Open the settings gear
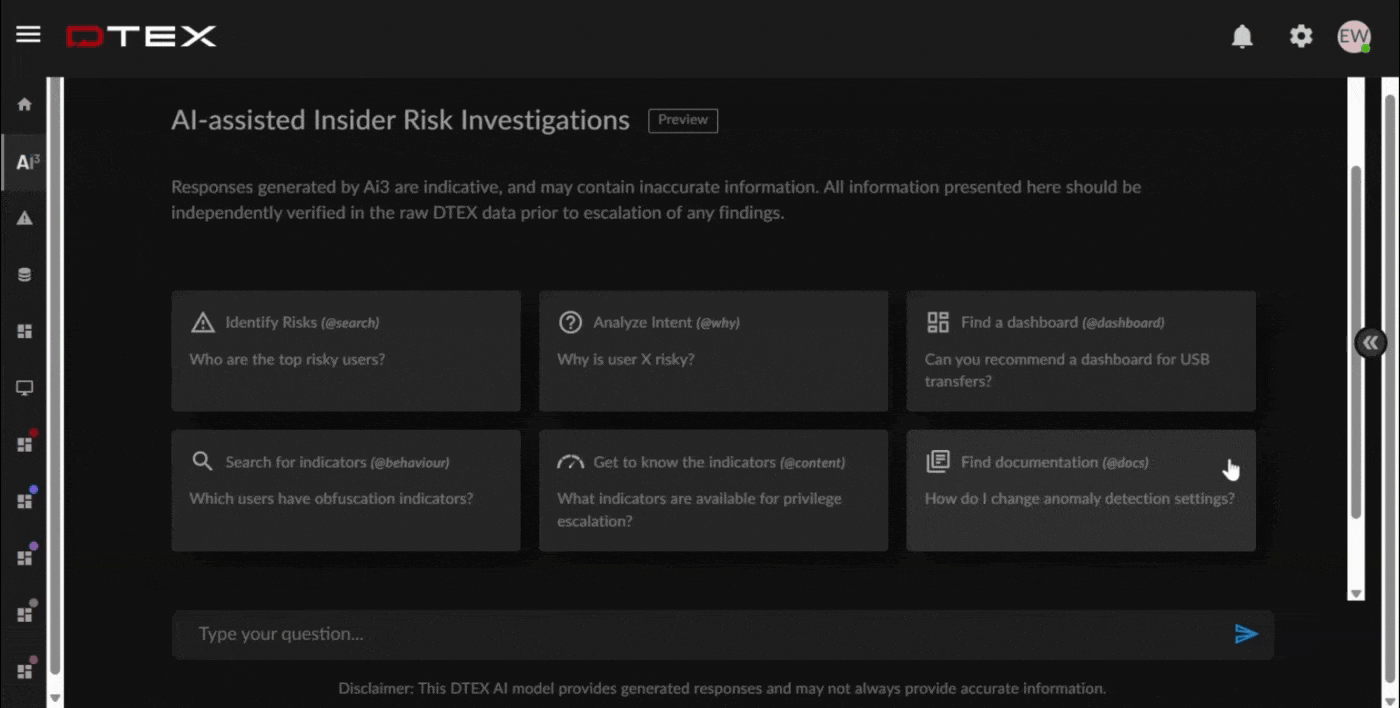The width and height of the screenshot is (1400, 708). click(x=1300, y=36)
